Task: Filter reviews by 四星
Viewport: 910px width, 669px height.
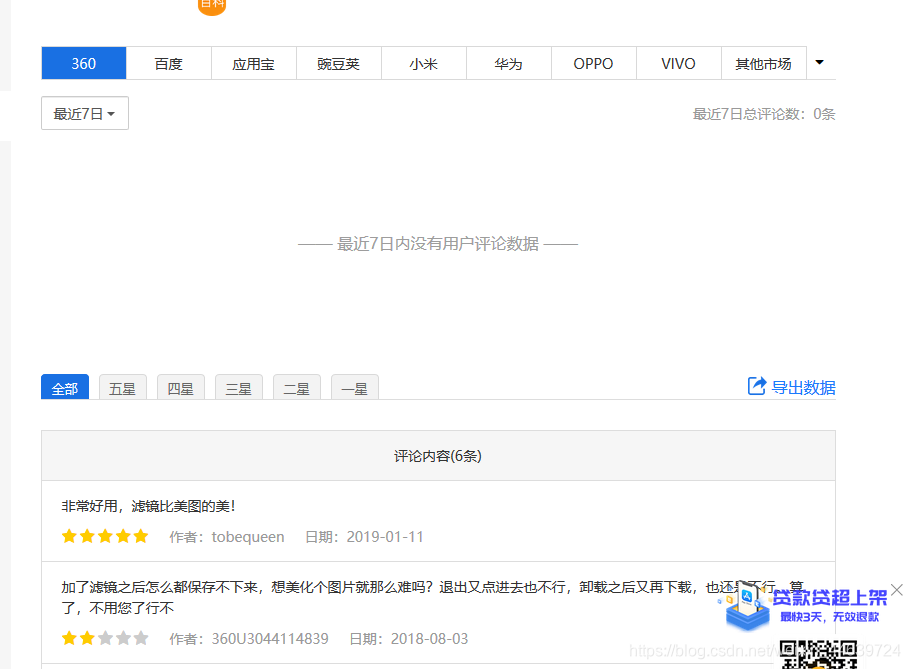Action: click(x=180, y=388)
